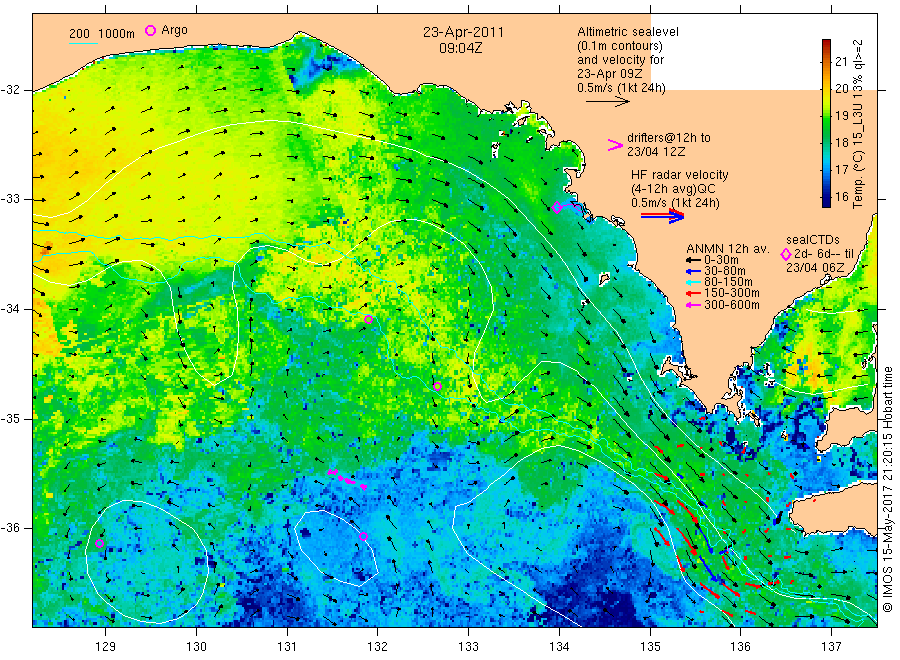Click the magenta drifter track near 131.6E, 35.5S

pyautogui.click(x=347, y=479)
